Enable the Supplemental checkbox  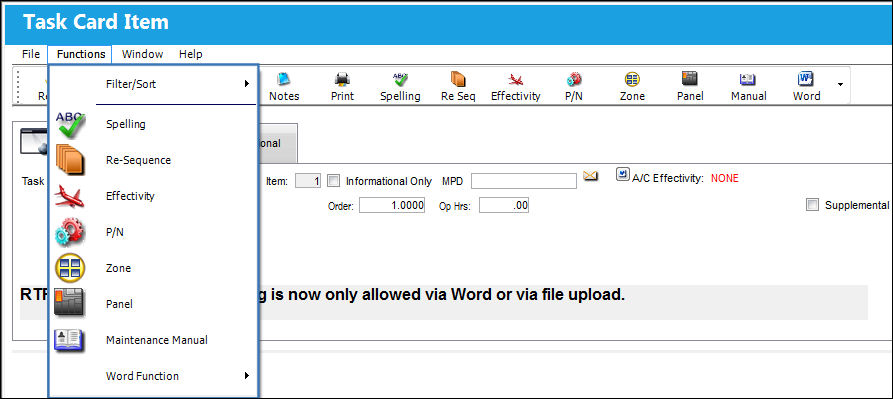pyautogui.click(x=812, y=205)
